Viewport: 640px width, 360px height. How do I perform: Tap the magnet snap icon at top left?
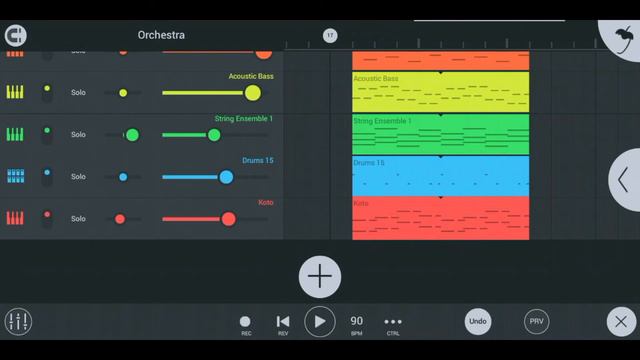pos(16,36)
